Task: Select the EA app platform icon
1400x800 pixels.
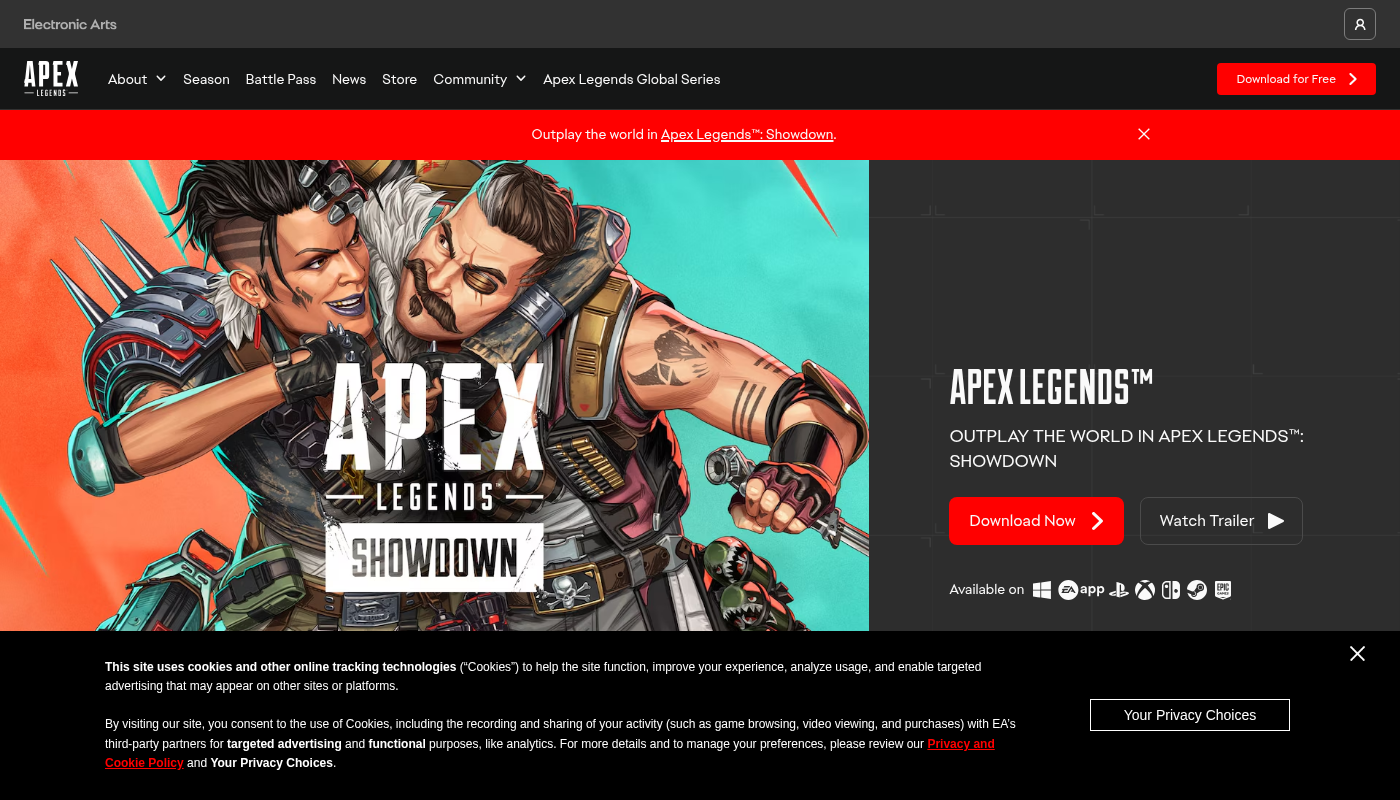Action: [1082, 590]
